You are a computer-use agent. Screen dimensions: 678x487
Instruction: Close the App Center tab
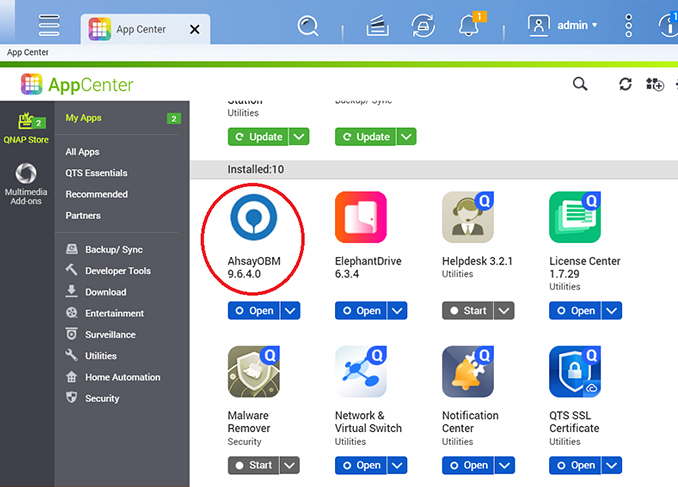195,29
